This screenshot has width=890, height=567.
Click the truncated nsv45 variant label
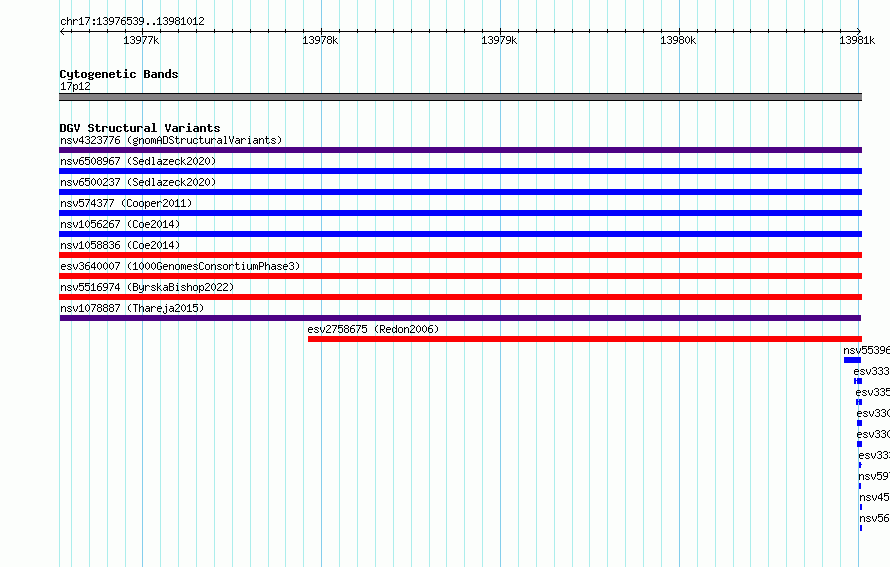point(874,497)
